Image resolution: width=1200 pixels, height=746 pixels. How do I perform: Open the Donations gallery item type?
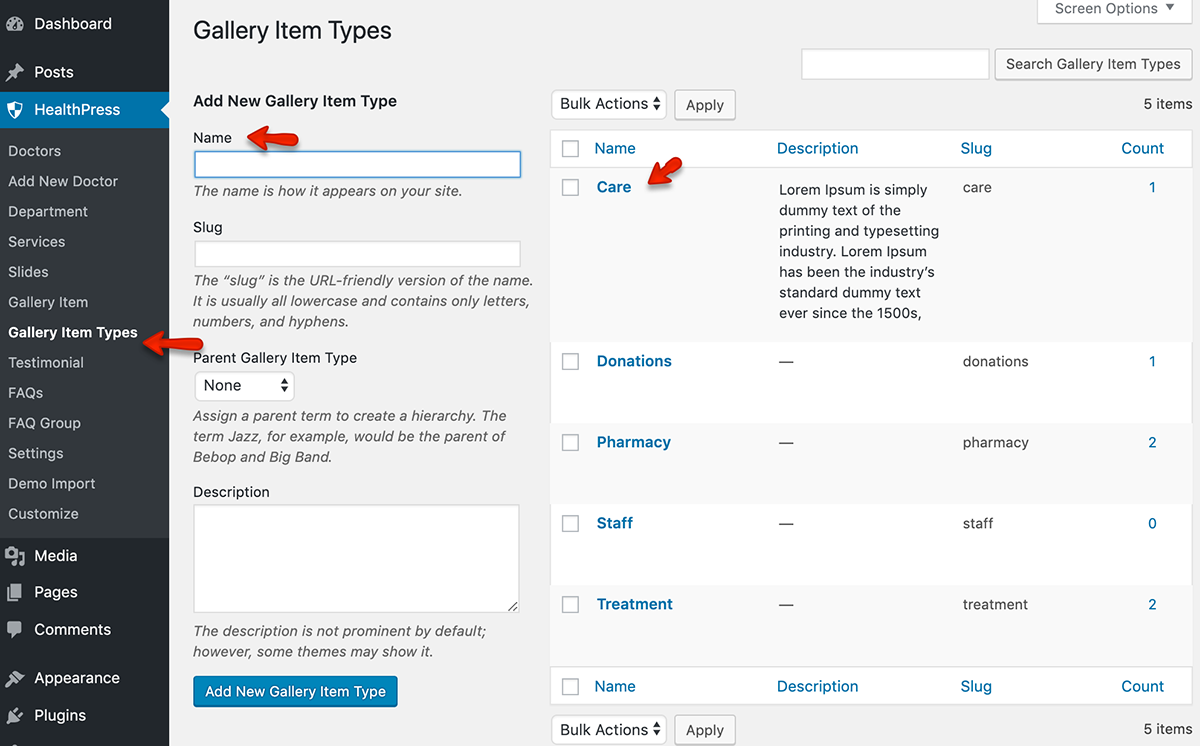[x=634, y=361]
